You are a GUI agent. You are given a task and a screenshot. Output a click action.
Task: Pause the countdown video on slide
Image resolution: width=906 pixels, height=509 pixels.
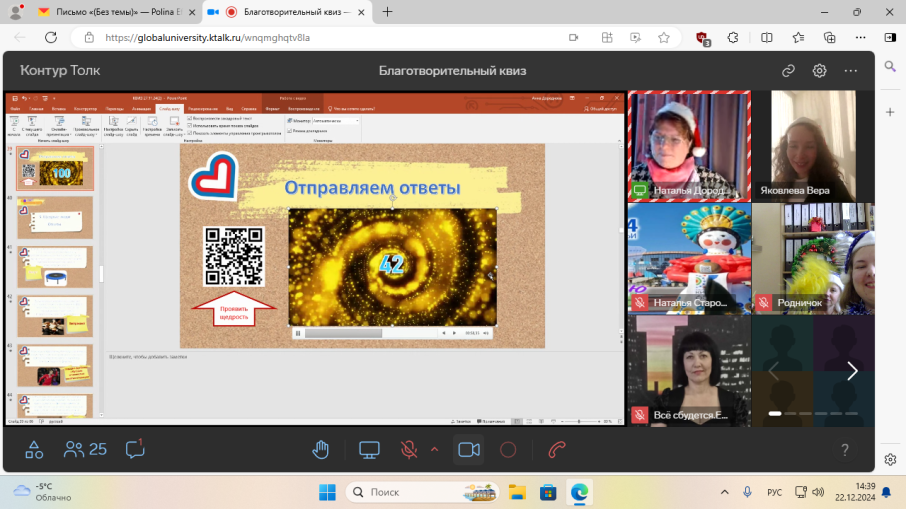(x=298, y=333)
